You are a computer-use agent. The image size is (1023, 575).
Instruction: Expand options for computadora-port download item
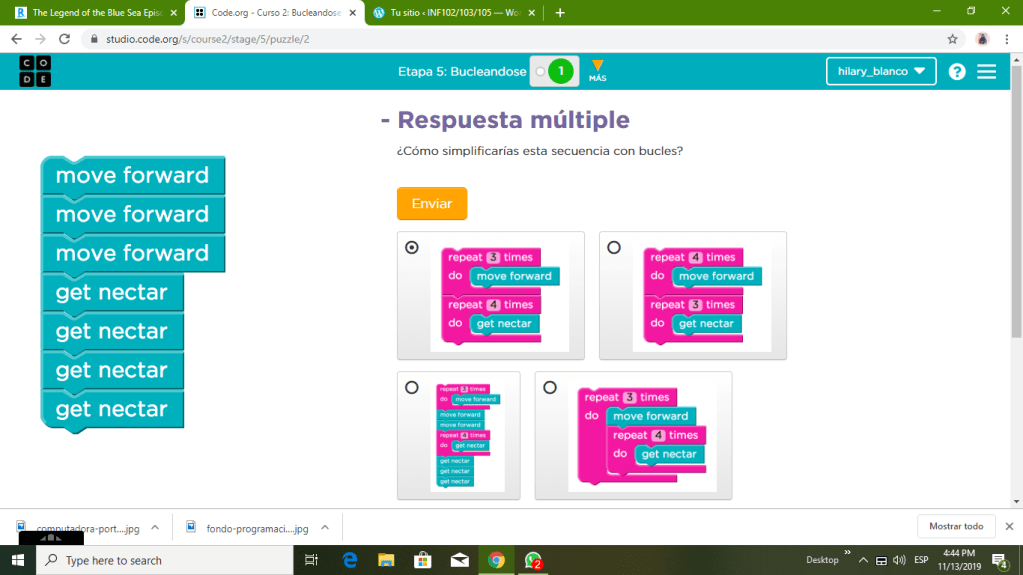pyautogui.click(x=155, y=527)
